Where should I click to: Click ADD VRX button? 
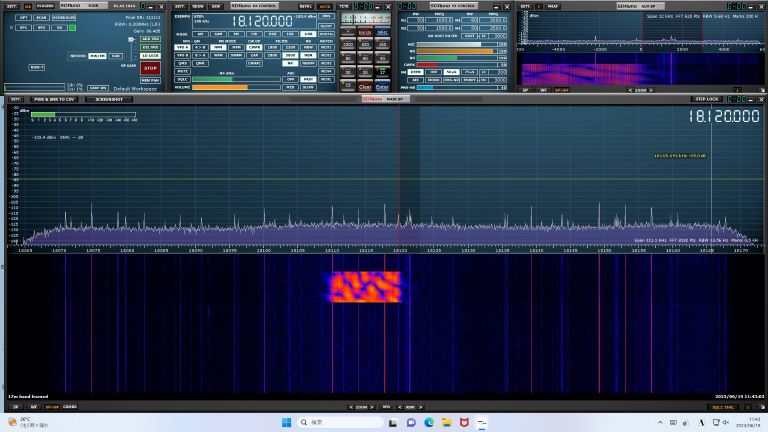pos(150,39)
